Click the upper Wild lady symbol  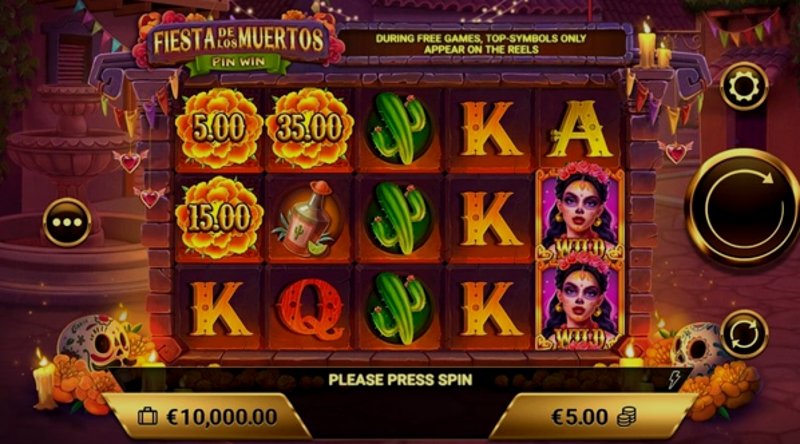[x=580, y=215]
